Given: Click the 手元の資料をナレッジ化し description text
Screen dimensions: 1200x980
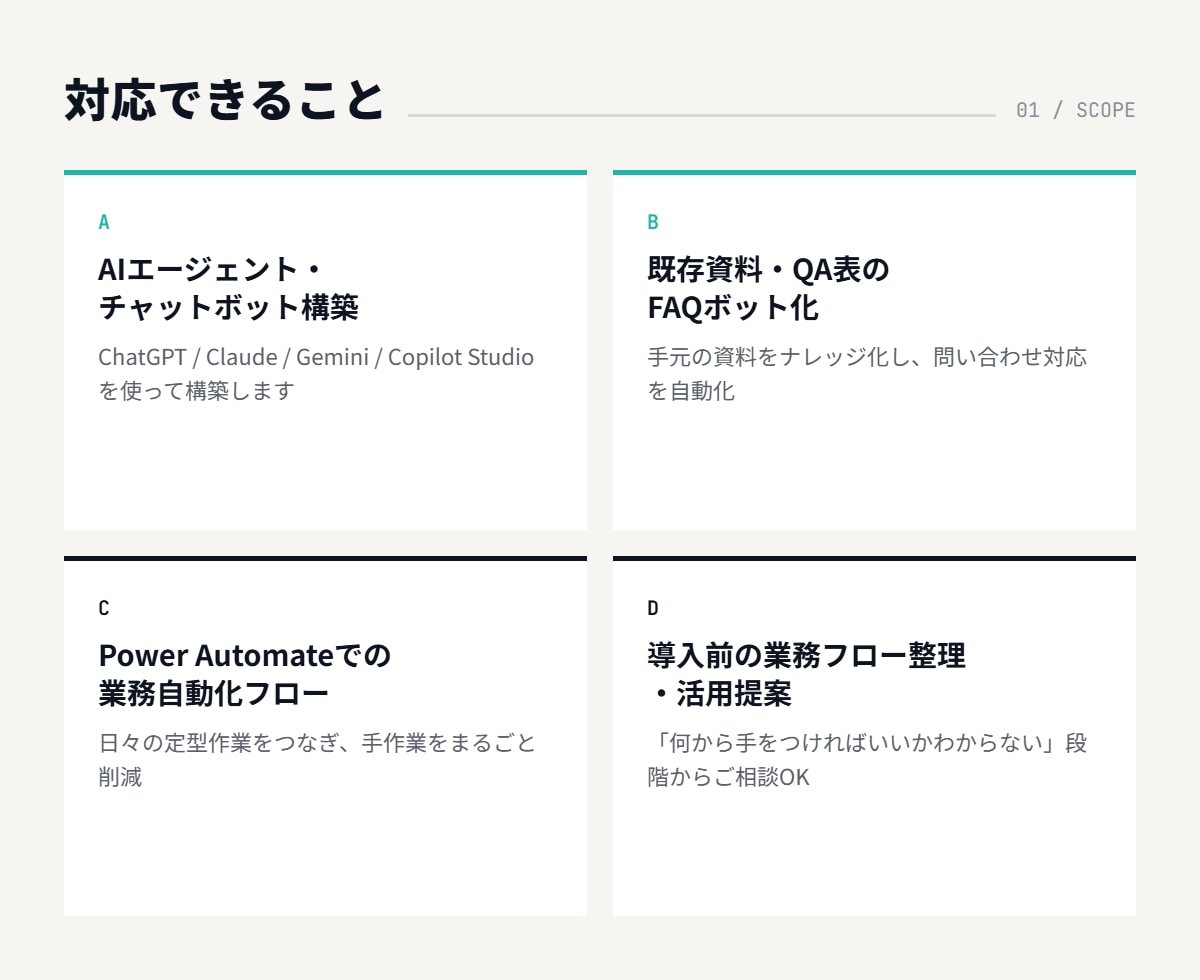Looking at the screenshot, I should (867, 374).
